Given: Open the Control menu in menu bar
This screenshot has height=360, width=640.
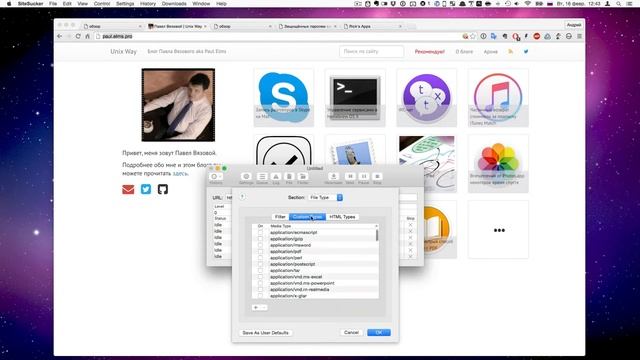Looking at the screenshot, I should (x=102, y=4).
